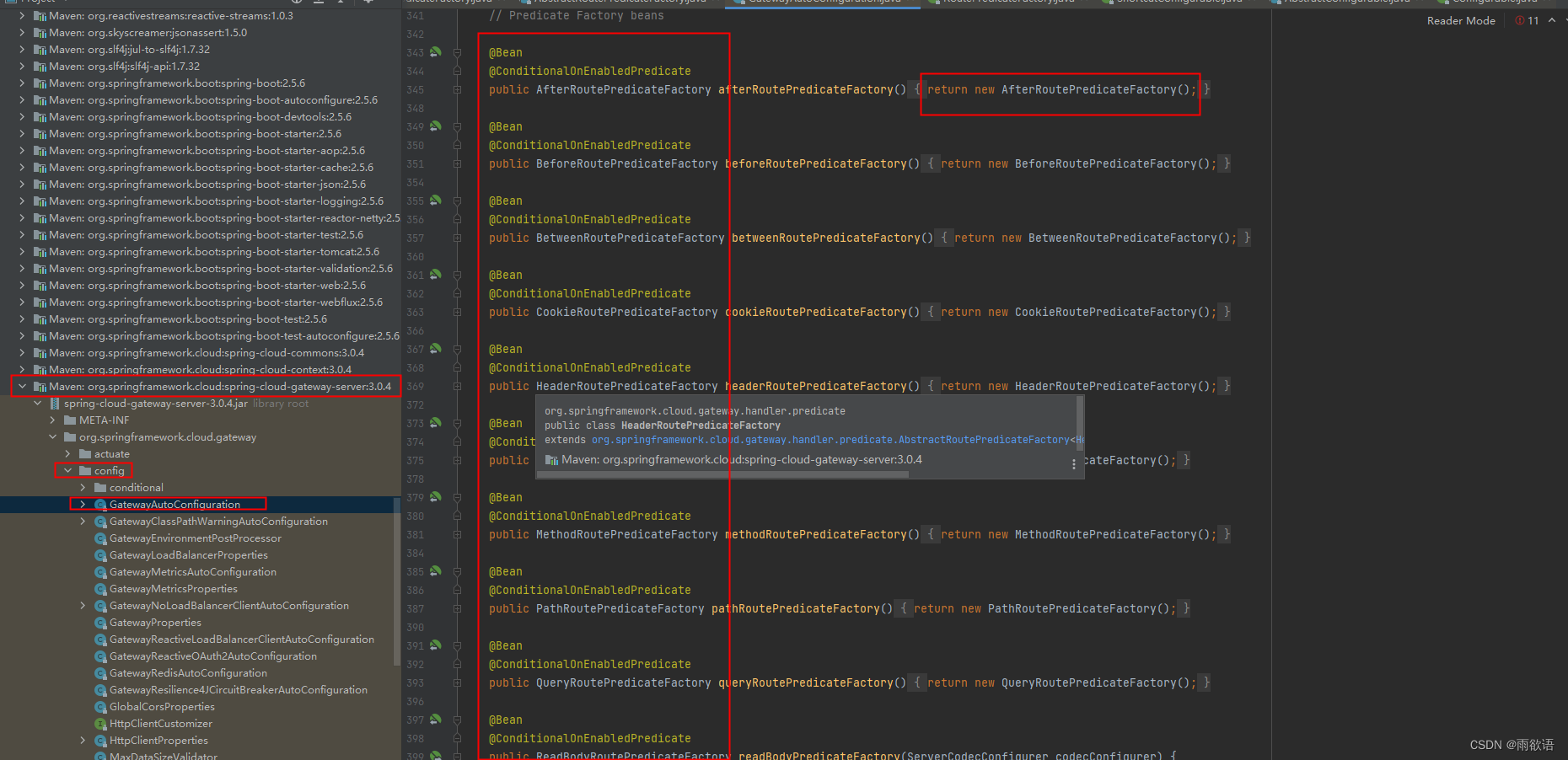Click the Spring bean gutter icon on line 367
The height and width of the screenshot is (760, 1568).
436,349
